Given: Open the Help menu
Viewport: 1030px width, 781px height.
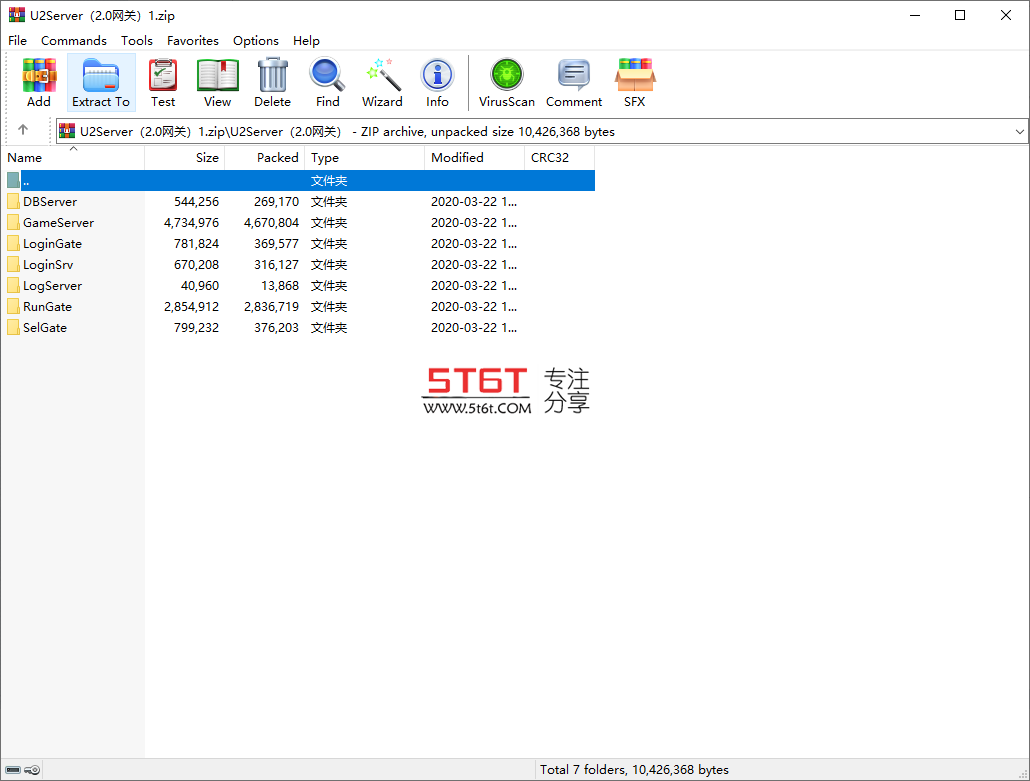Looking at the screenshot, I should click(306, 41).
